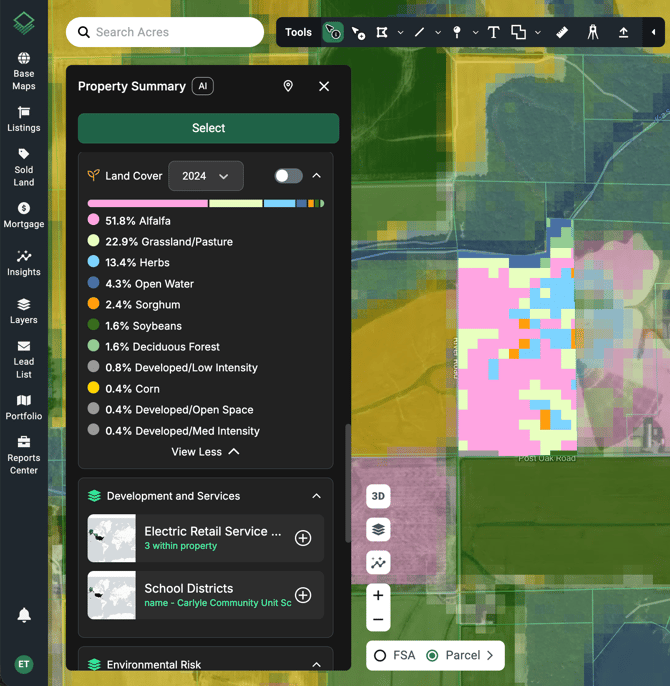Collapse the Environmental Risk section
Viewport: 670px width, 686px height.
[x=316, y=665]
